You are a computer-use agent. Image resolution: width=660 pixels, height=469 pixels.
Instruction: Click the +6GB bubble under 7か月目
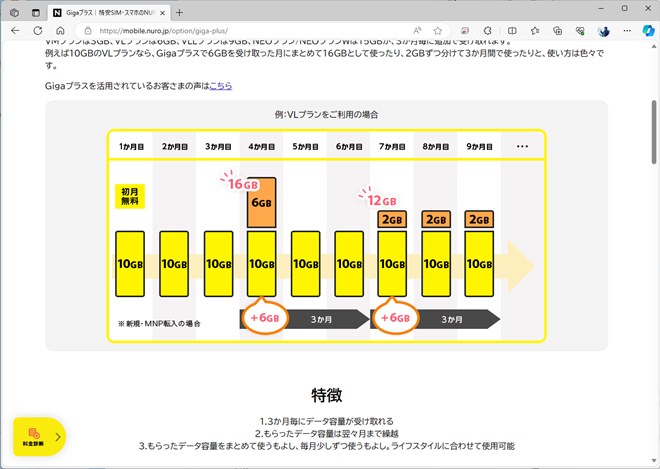[395, 317]
